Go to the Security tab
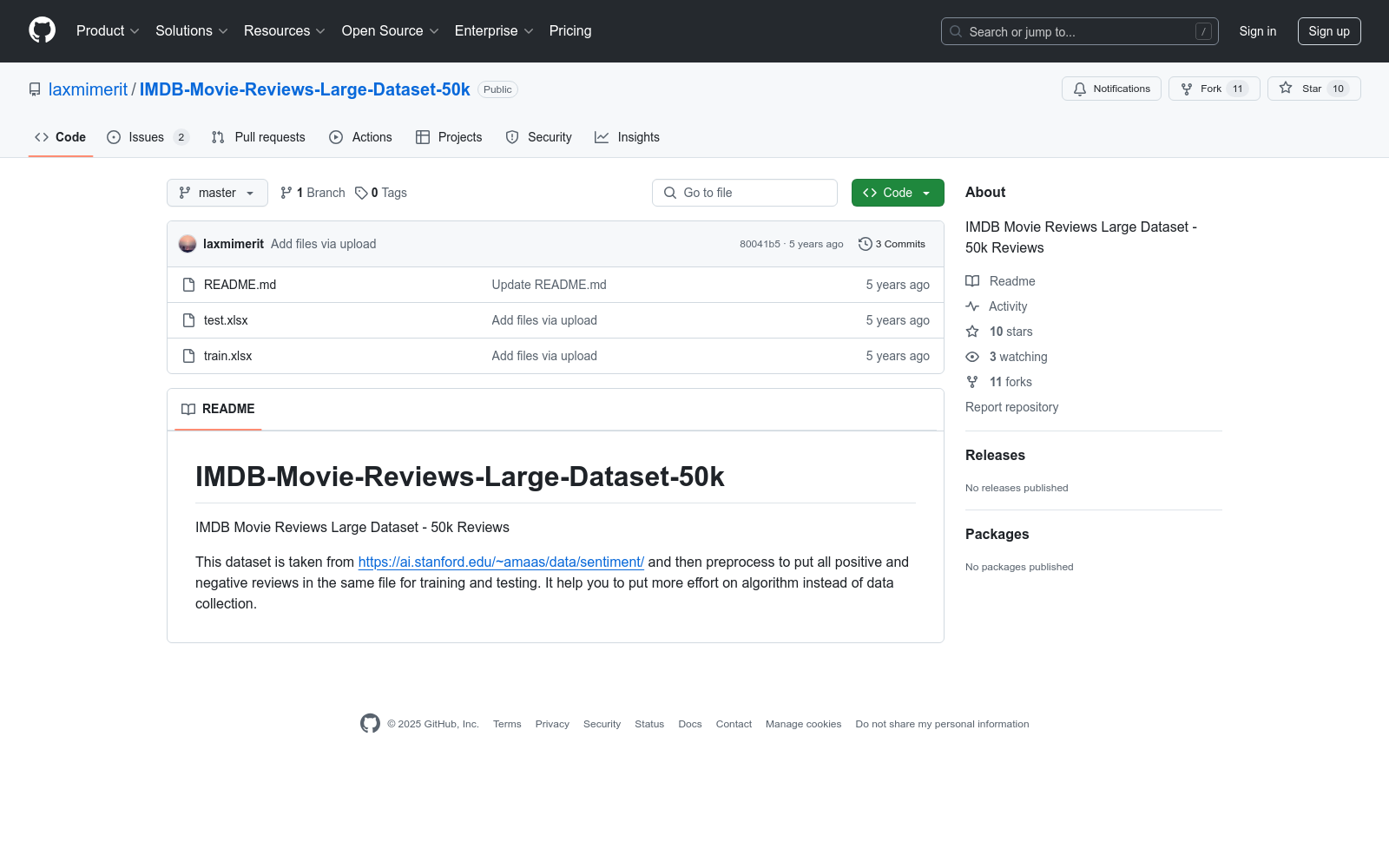The width and height of the screenshot is (1389, 868). 538,137
